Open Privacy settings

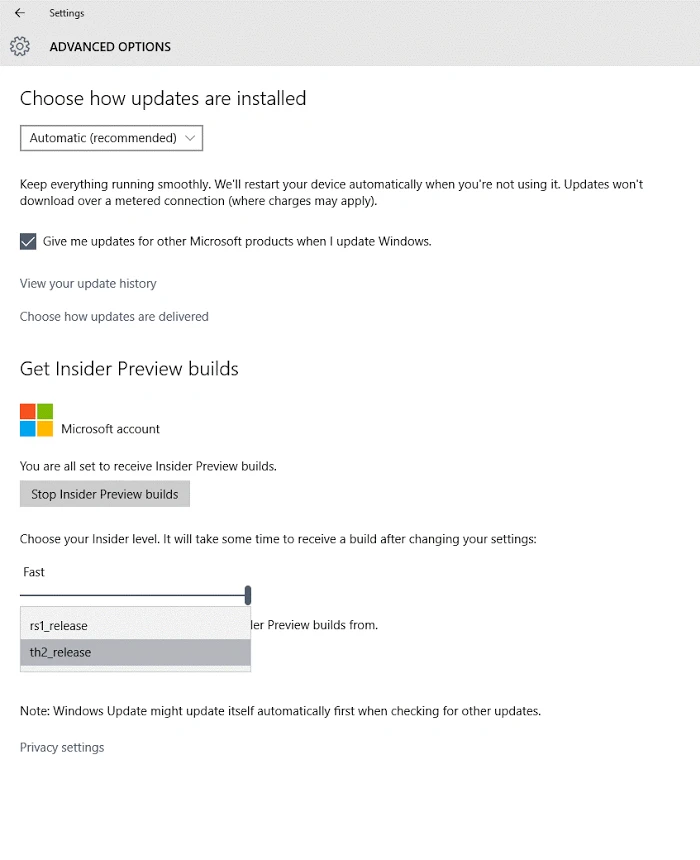[x=62, y=747]
